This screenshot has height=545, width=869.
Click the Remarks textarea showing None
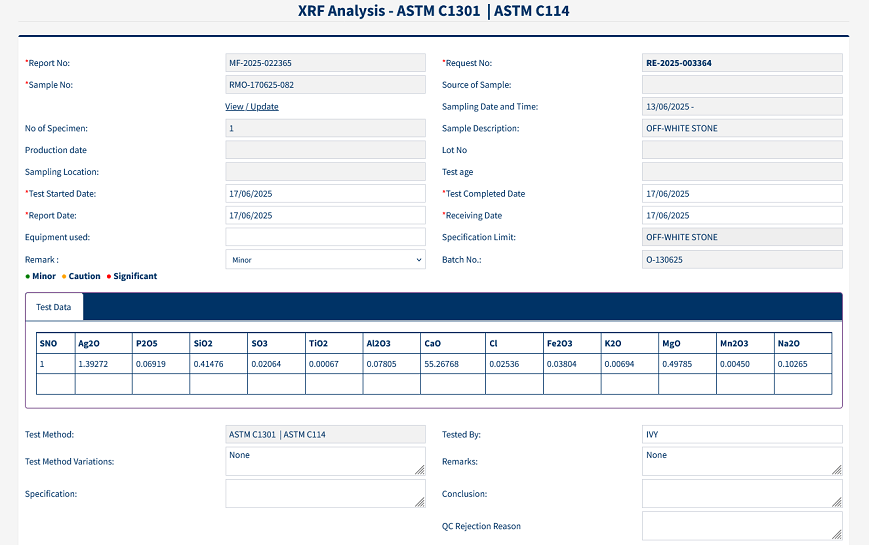click(742, 461)
